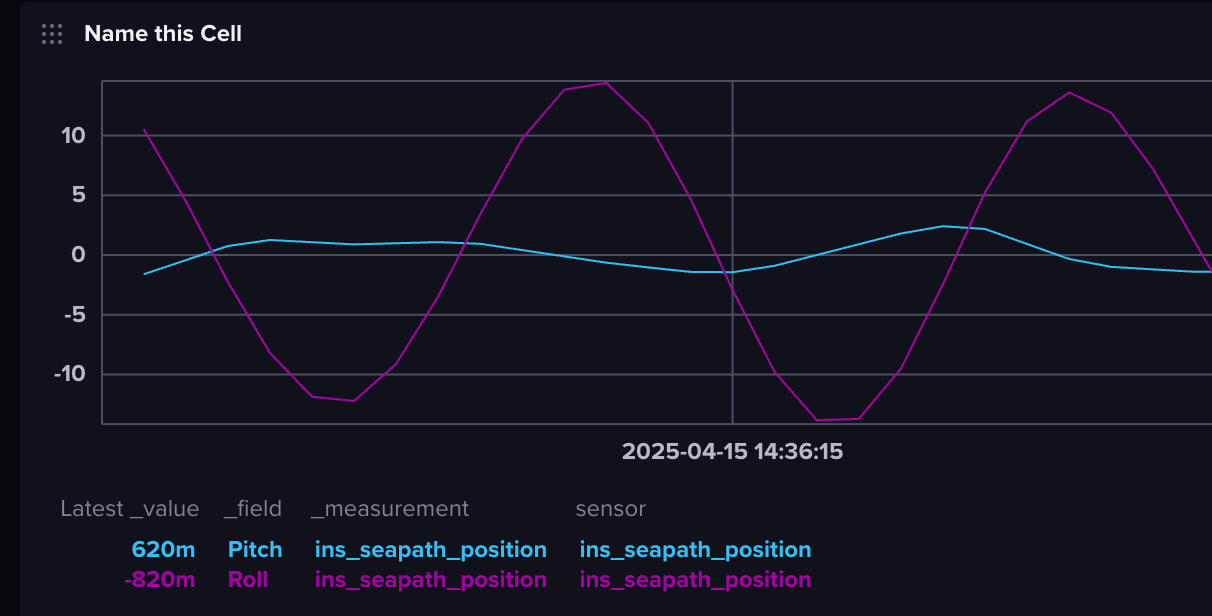The image size is (1212, 616).
Task: Click the cell drag handle icon
Action: [52, 34]
